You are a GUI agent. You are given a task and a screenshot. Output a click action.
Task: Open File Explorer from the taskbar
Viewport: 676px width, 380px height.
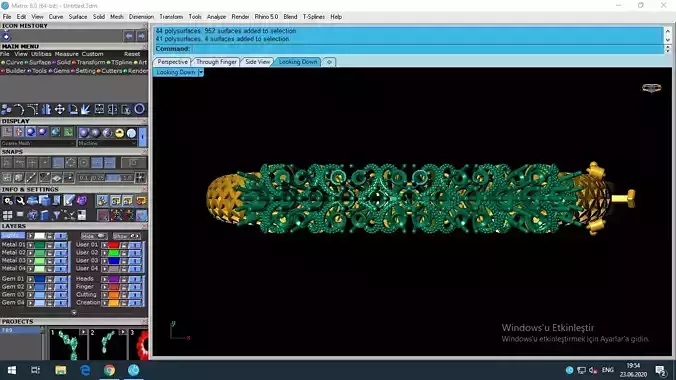pos(60,370)
